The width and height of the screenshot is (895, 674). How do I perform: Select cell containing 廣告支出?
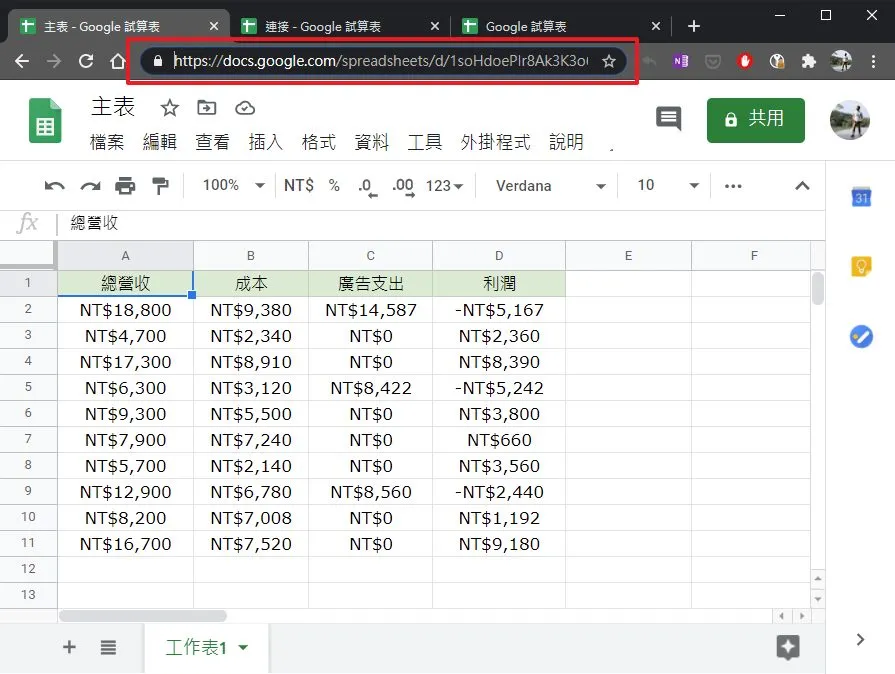click(370, 284)
